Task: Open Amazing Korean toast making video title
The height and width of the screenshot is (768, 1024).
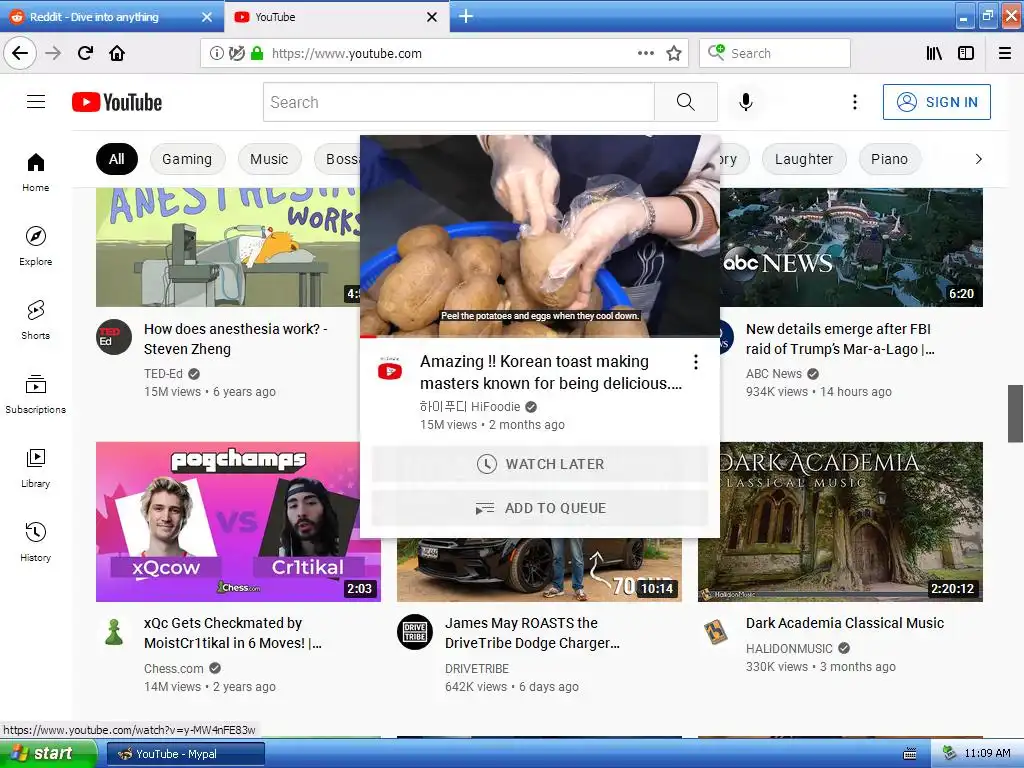Action: tap(551, 372)
